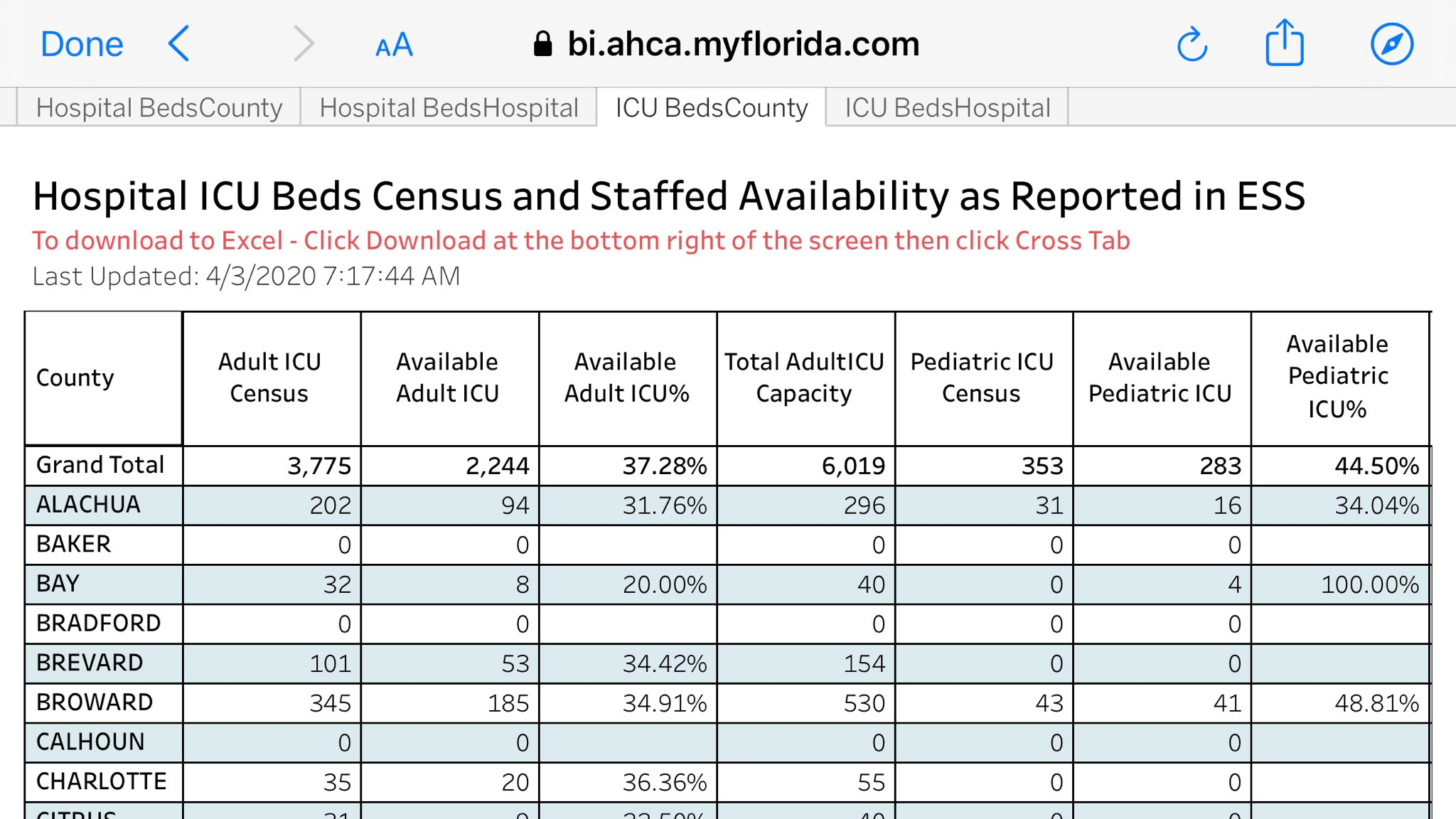Open the ICU BedsHospital tab

[x=947, y=108]
